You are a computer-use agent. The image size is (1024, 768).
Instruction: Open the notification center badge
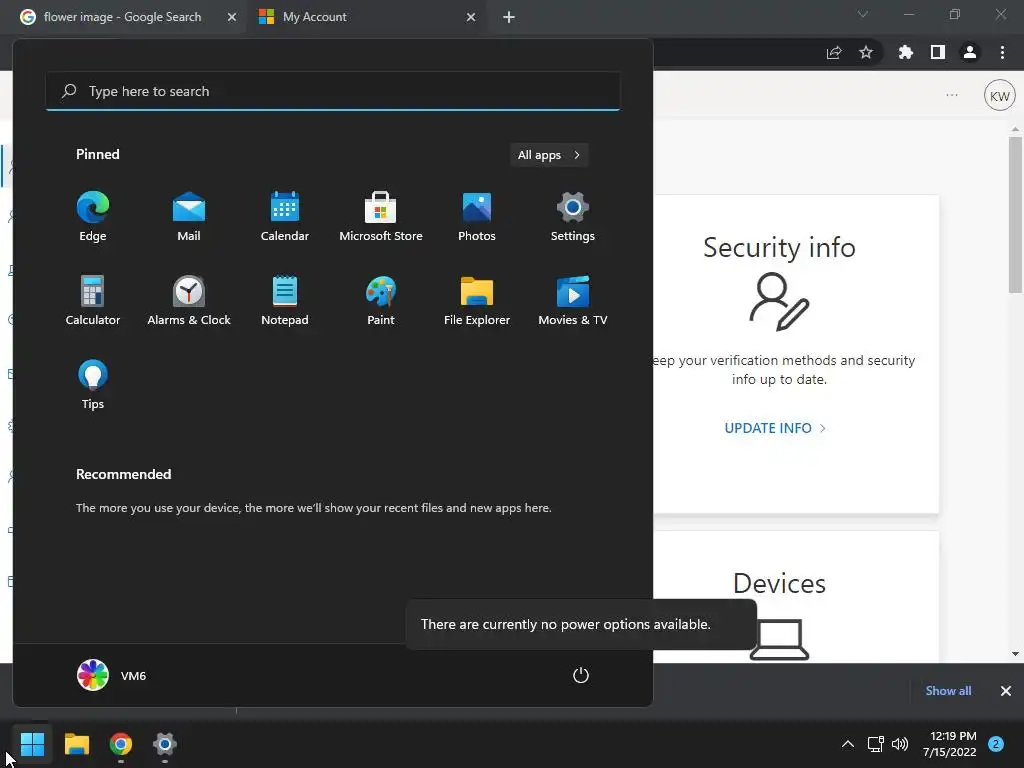click(996, 744)
